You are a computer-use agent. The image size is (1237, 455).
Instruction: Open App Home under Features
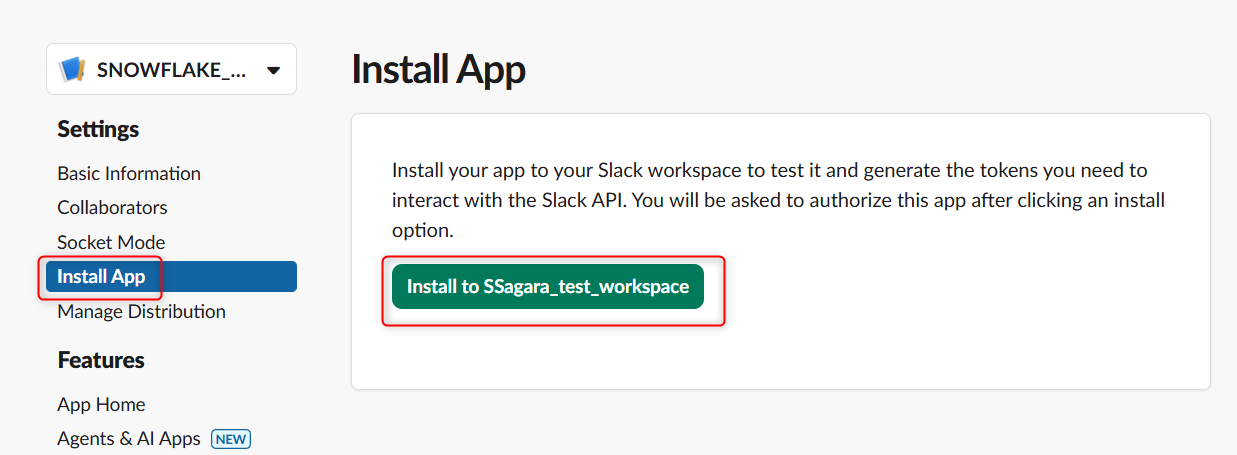[101, 404]
